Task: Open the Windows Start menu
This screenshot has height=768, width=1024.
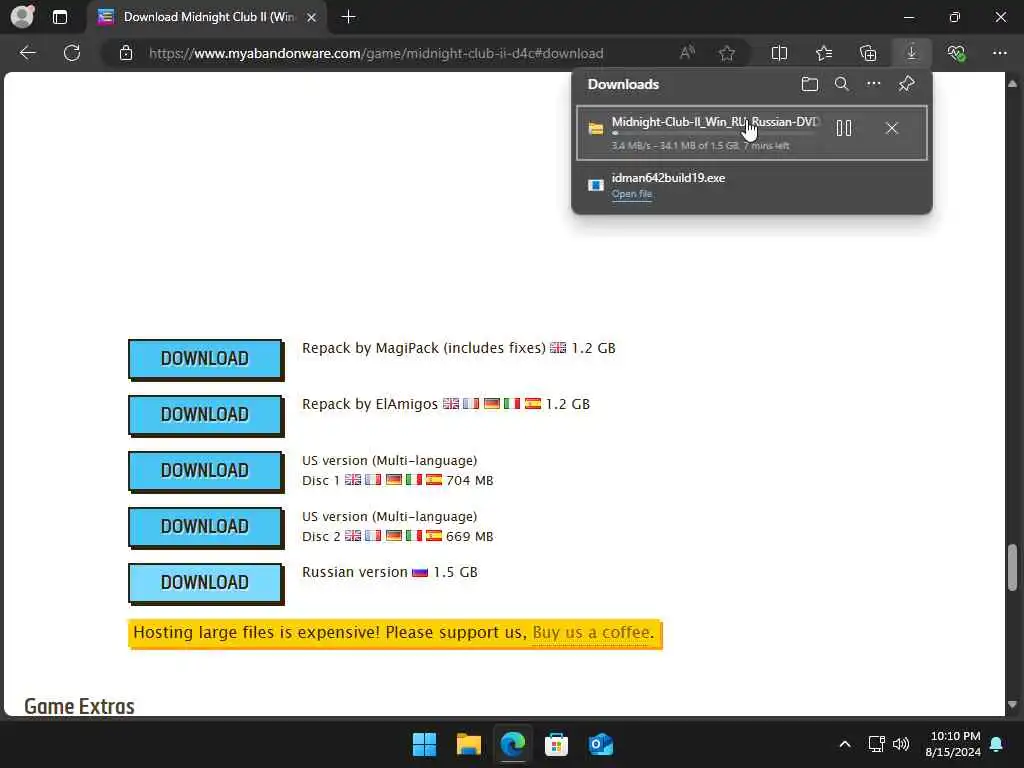Action: coord(424,744)
